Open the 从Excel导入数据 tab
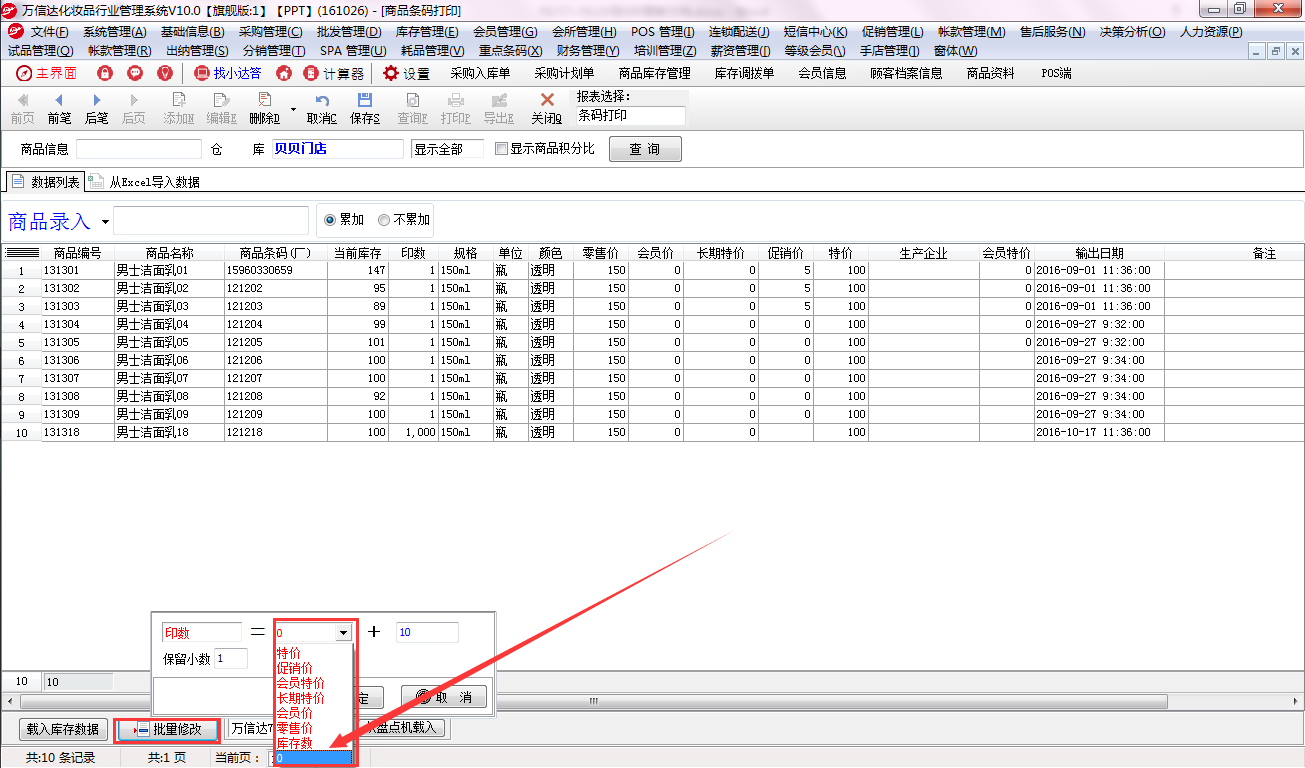 point(145,182)
